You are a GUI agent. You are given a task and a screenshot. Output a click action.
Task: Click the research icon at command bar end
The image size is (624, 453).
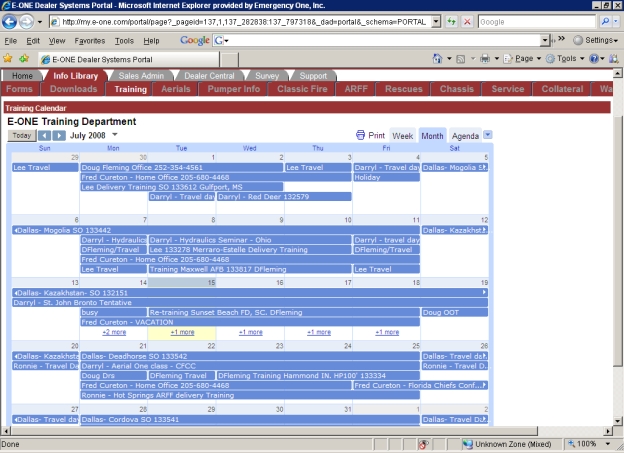tap(614, 59)
